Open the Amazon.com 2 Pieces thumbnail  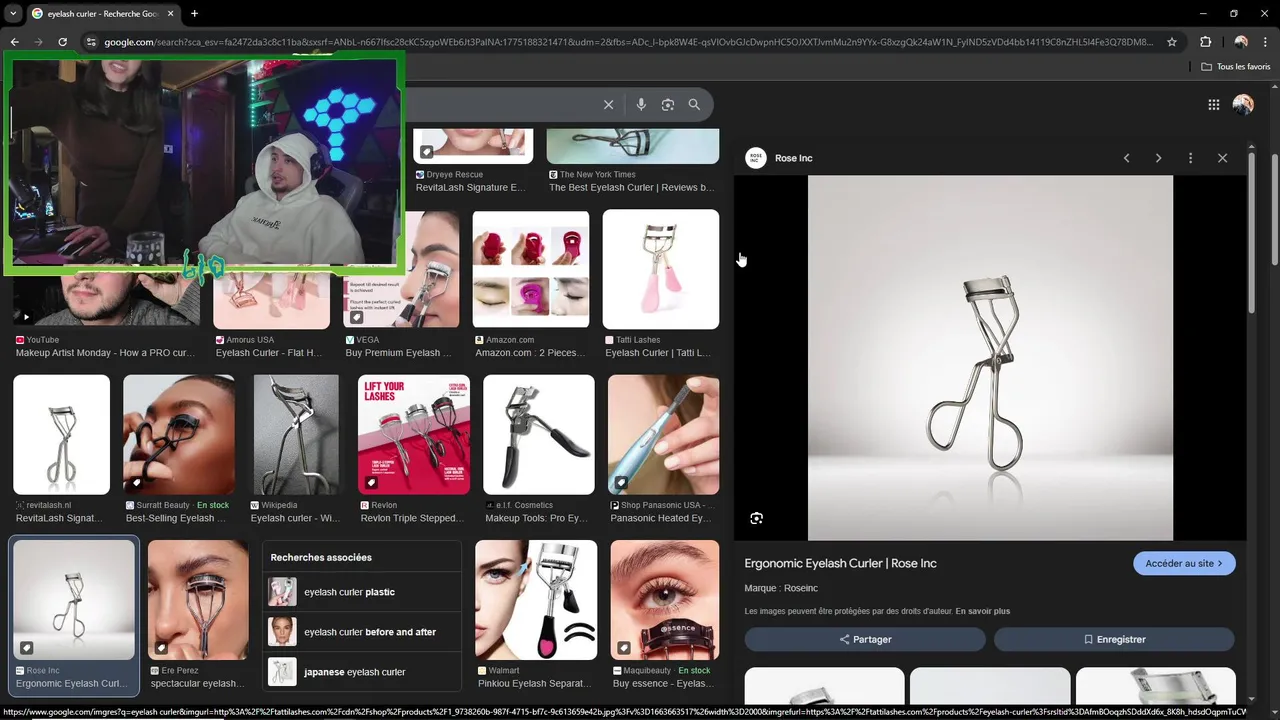[531, 269]
